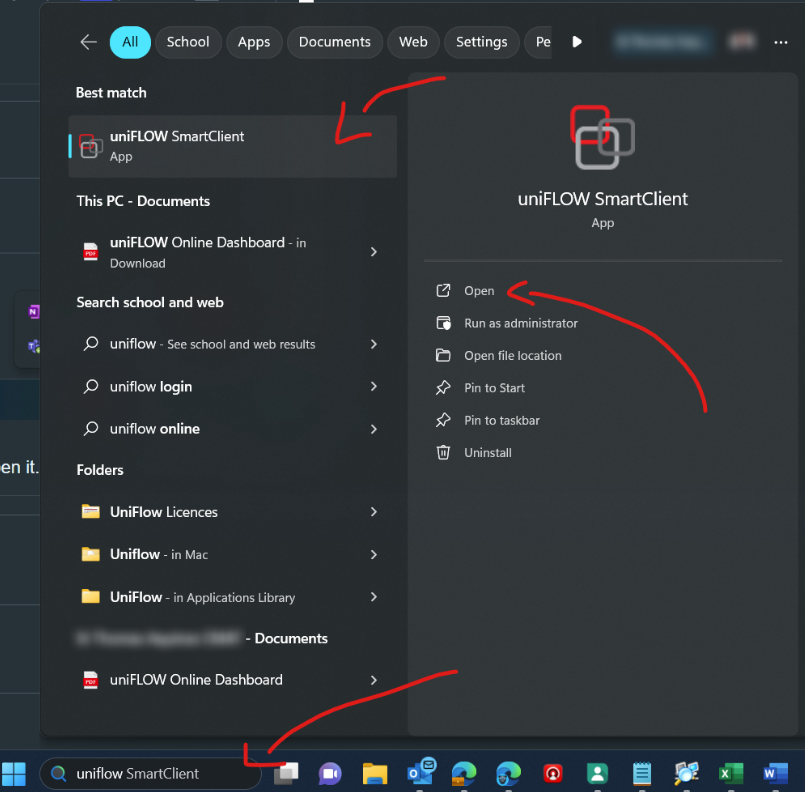Choose Pin to Start
This screenshot has width=805, height=792.
(494, 388)
